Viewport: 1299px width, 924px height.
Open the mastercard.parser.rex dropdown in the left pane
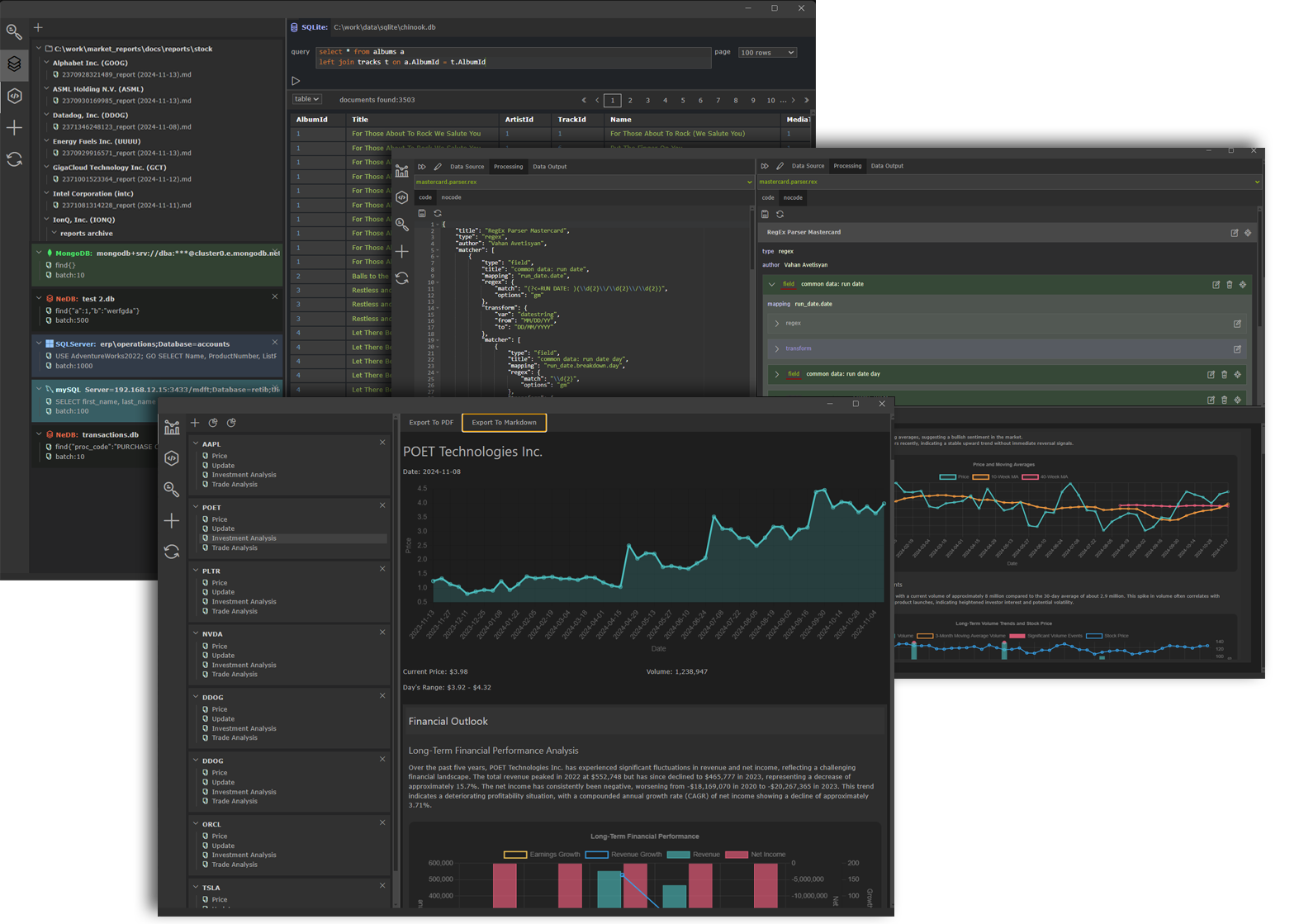coord(583,182)
